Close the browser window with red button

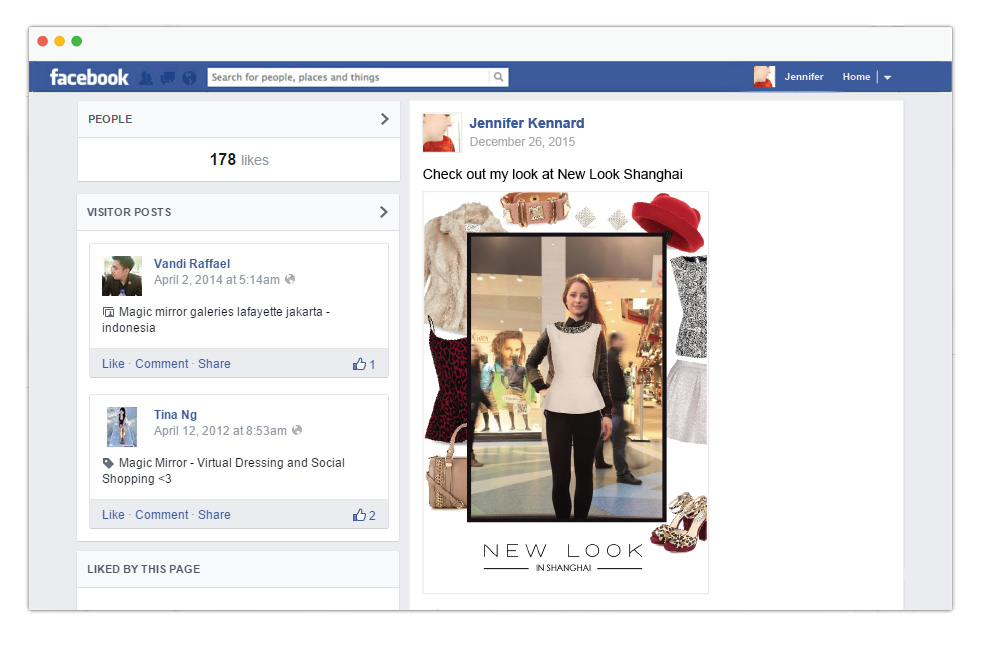pos(43,41)
